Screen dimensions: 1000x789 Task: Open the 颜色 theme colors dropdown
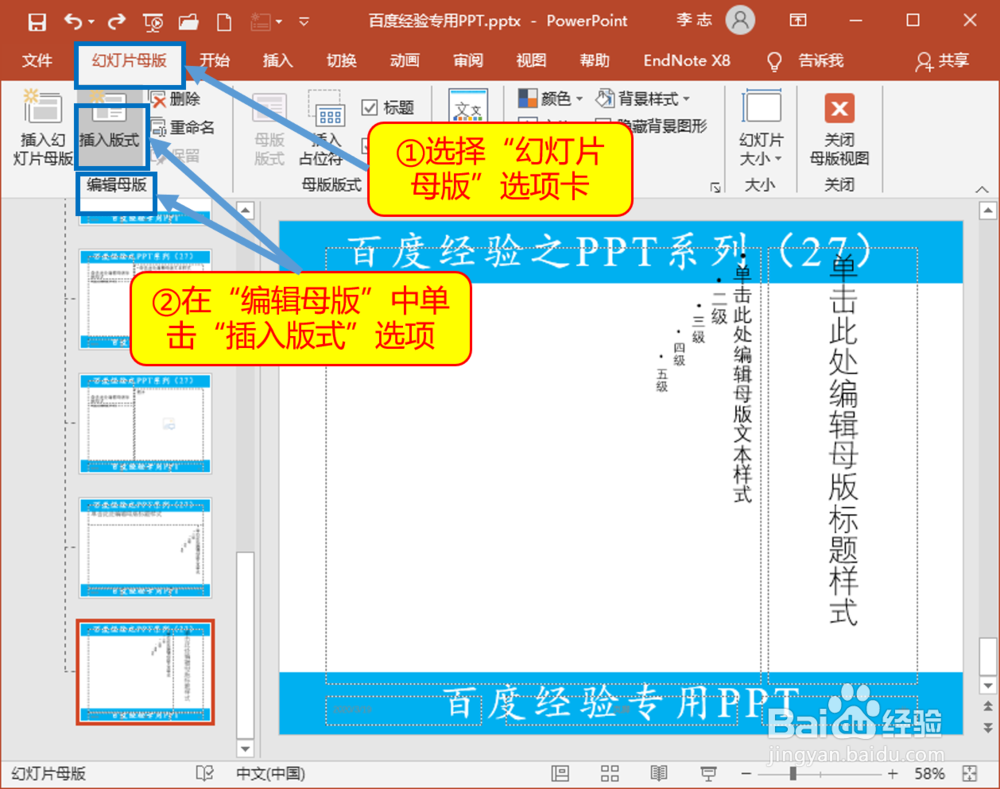point(550,99)
